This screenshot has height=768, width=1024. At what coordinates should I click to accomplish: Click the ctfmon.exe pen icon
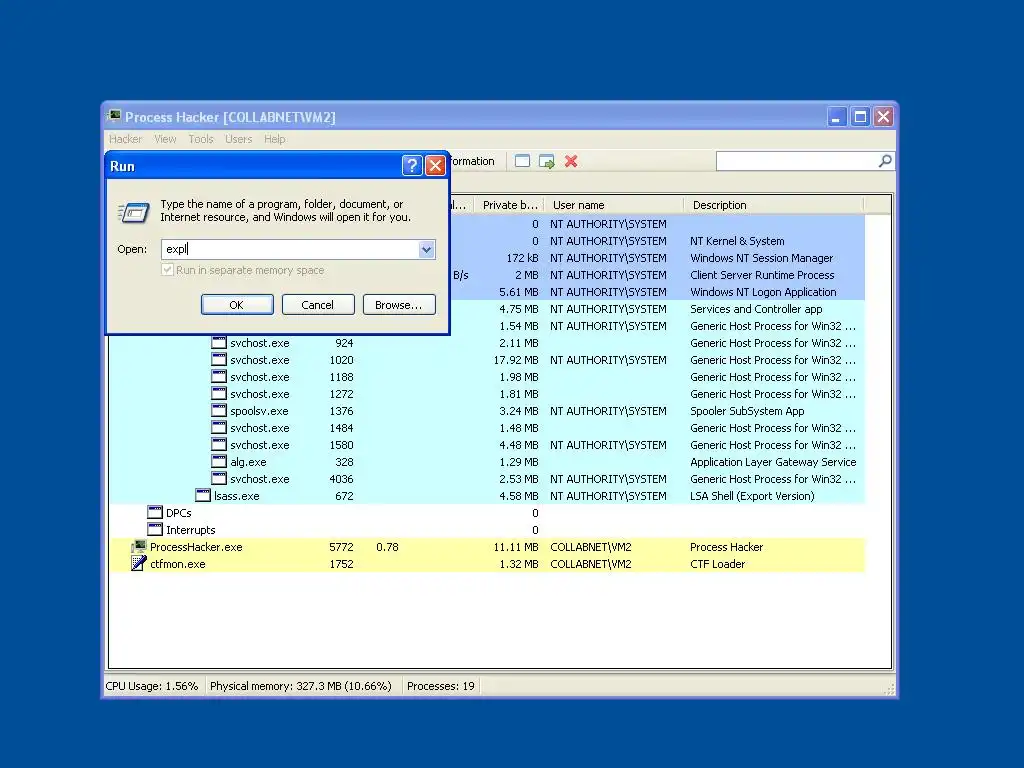click(138, 564)
